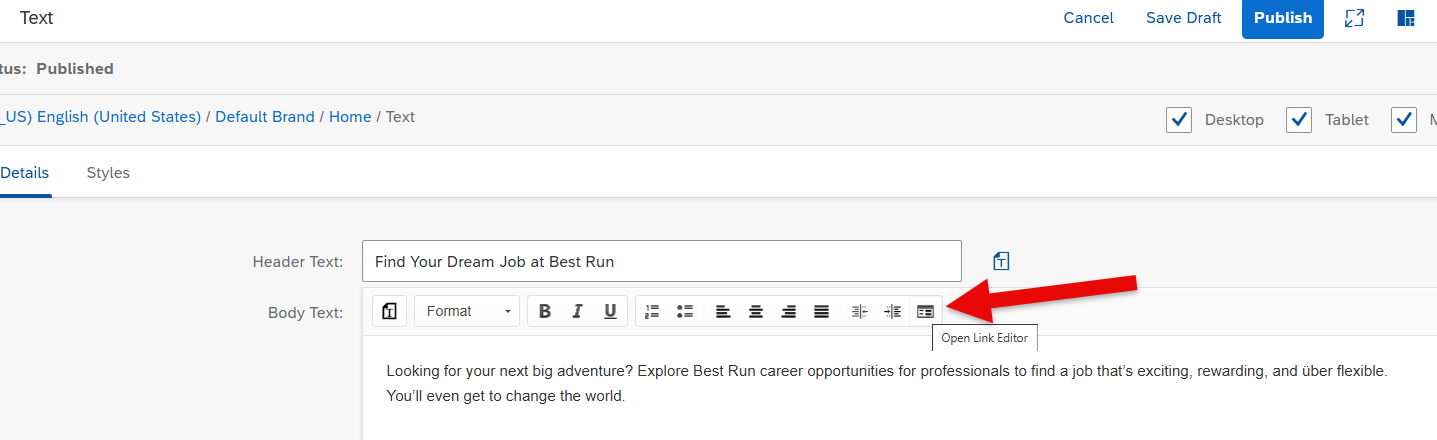Screen dimensions: 1437x440
Task: Apply Underline formatting in the toolbar
Action: coord(610,311)
